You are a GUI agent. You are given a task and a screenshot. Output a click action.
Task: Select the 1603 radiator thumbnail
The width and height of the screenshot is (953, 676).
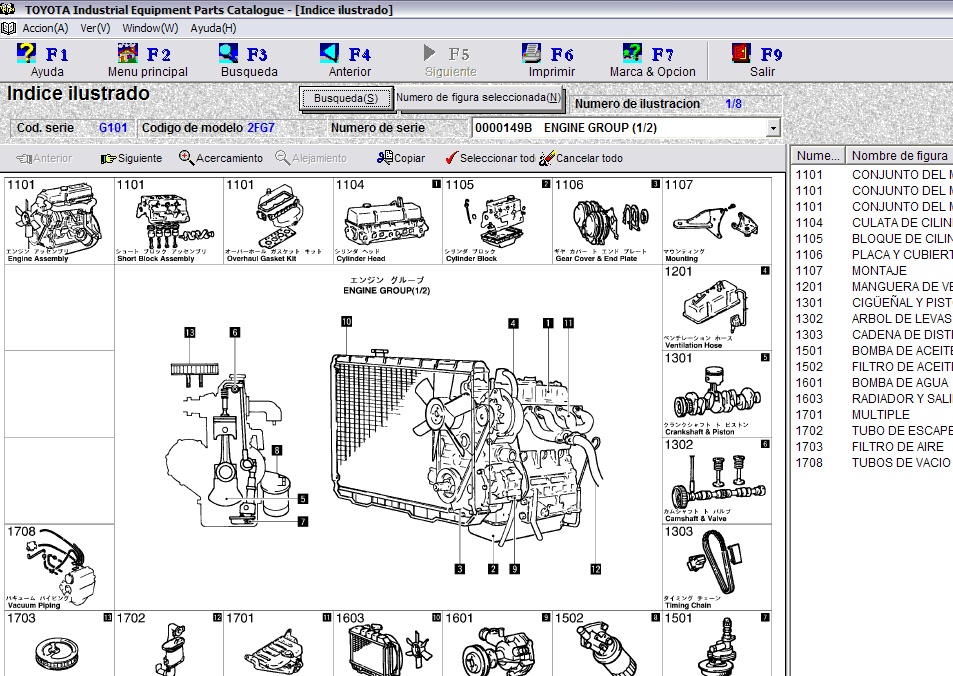click(x=388, y=644)
